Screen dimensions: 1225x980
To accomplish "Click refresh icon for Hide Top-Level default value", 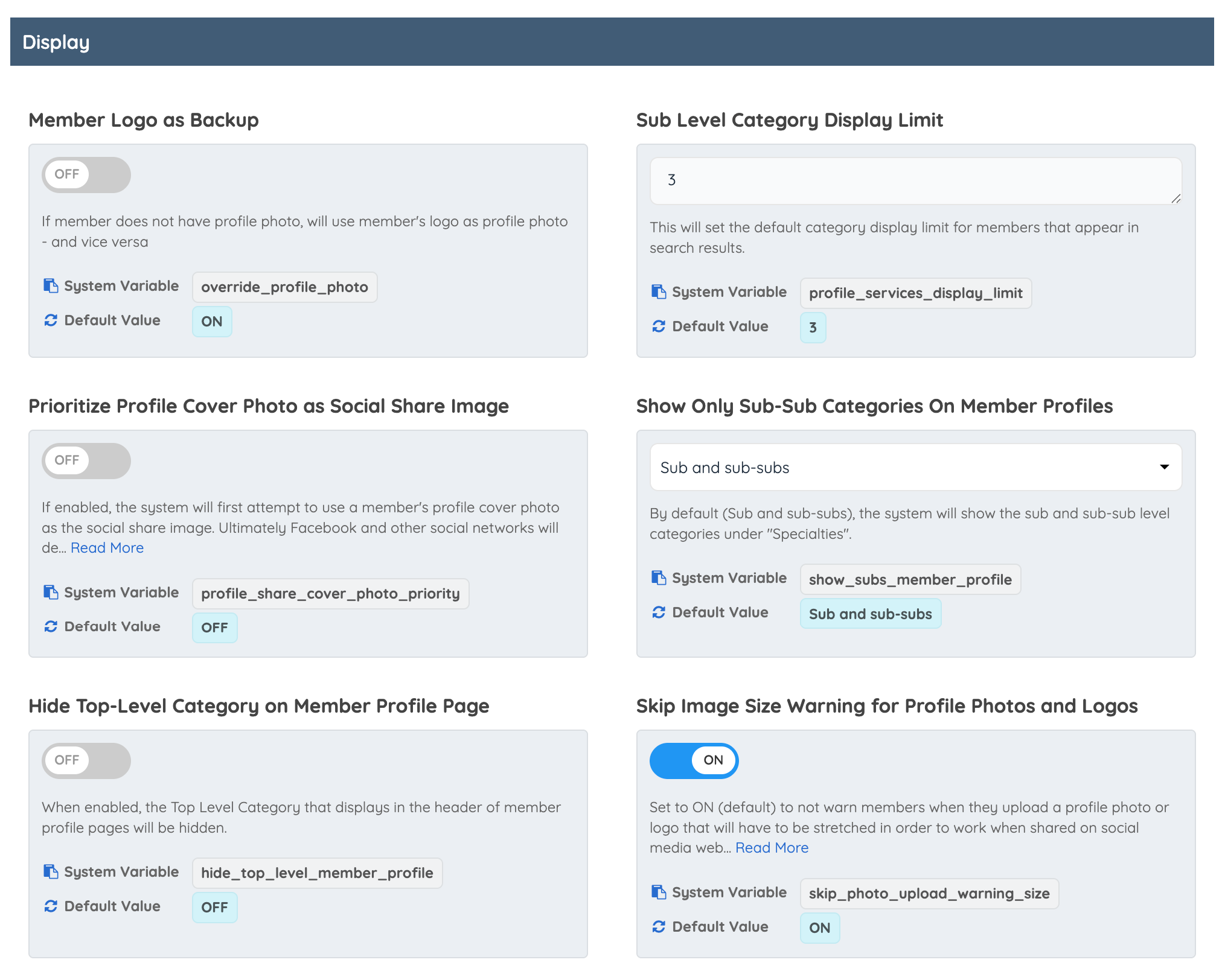I will point(51,906).
